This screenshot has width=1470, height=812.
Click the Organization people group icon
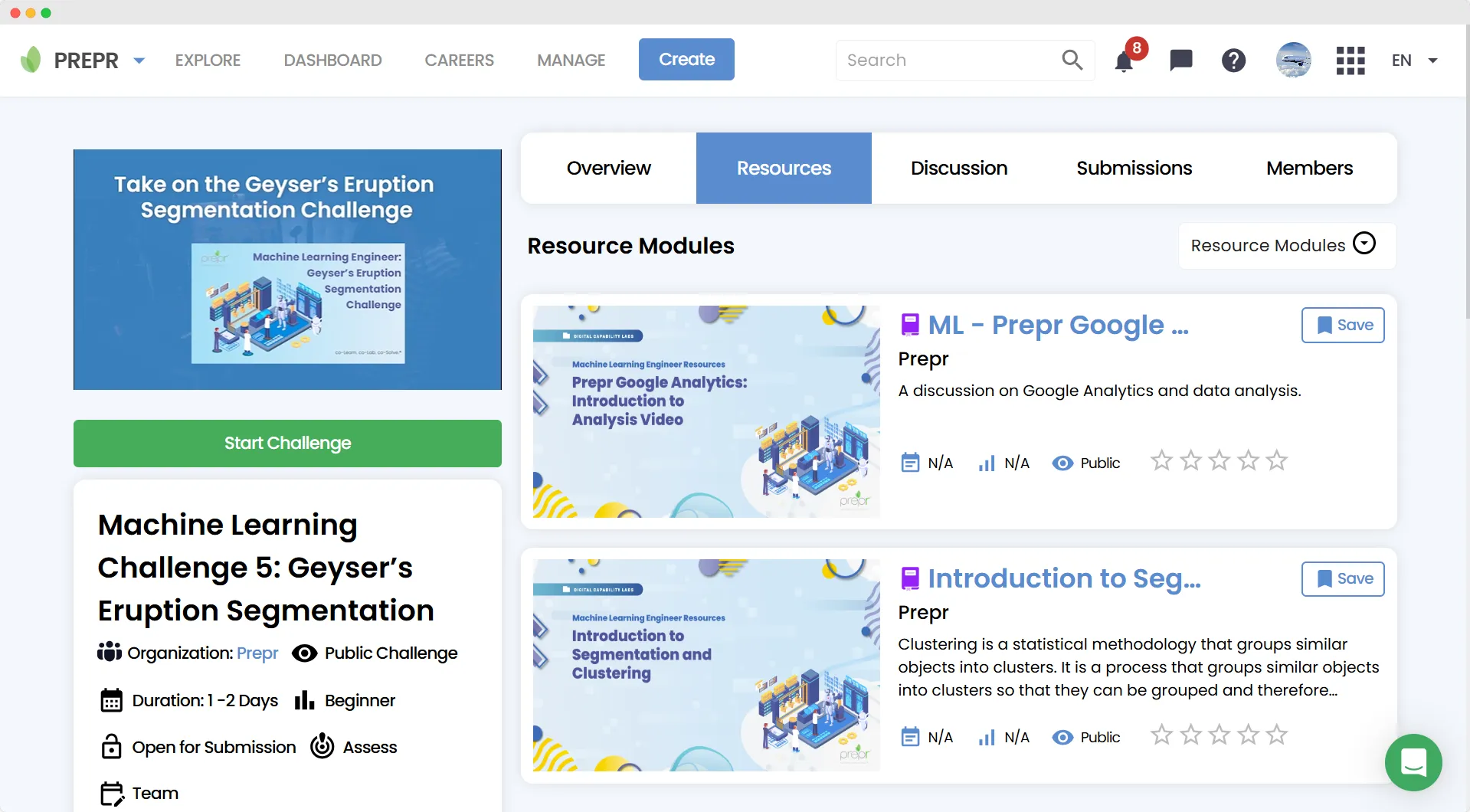(110, 652)
